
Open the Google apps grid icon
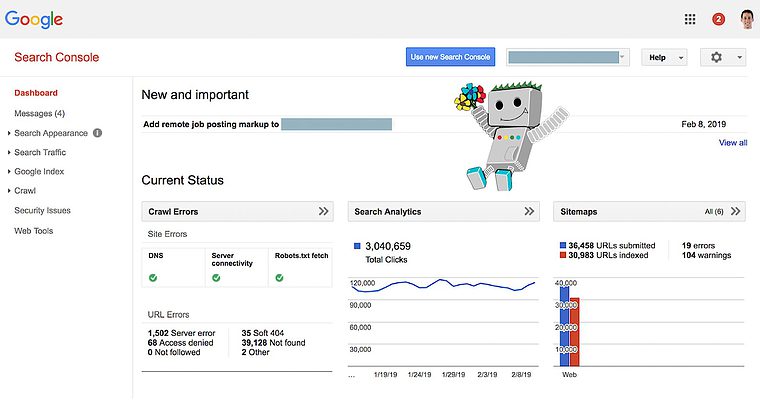click(x=690, y=19)
